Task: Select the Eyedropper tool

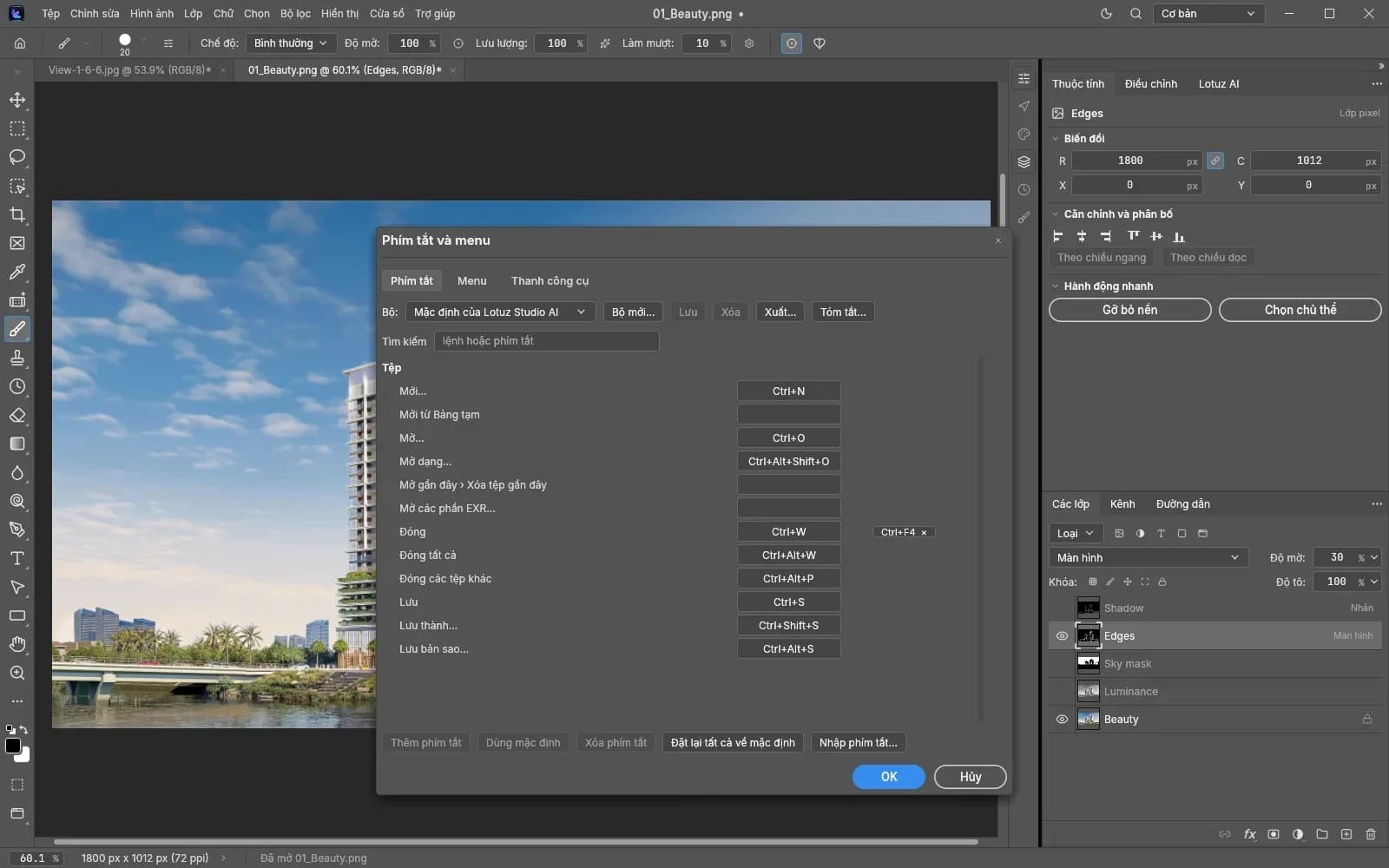Action: tap(17, 272)
